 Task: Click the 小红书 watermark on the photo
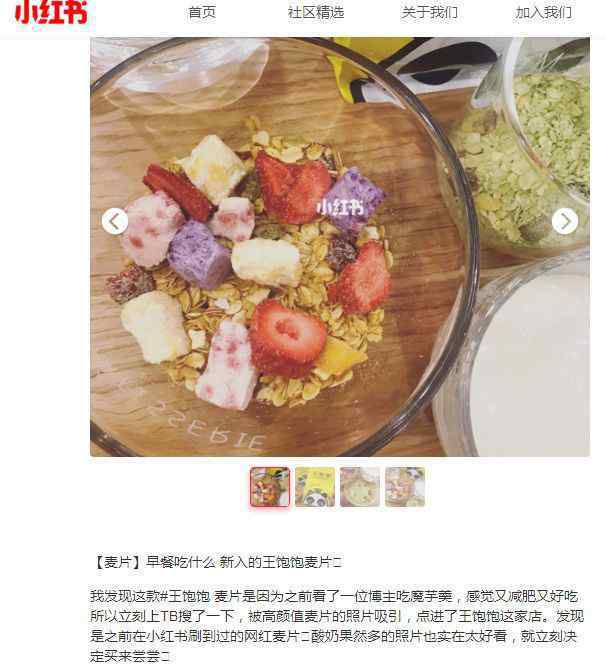tap(340, 208)
